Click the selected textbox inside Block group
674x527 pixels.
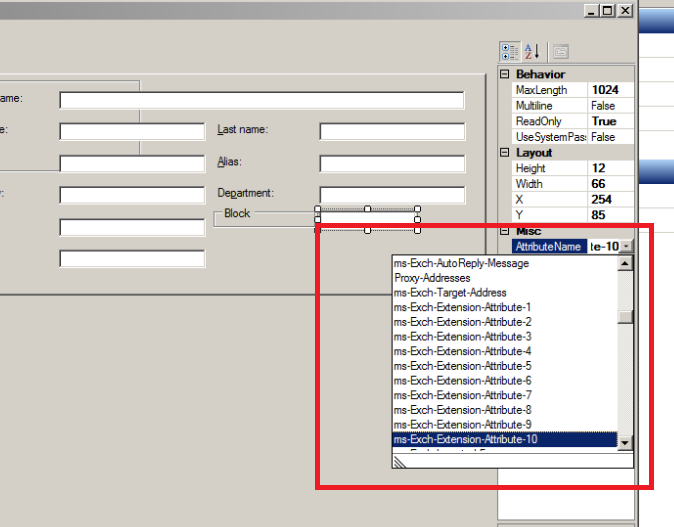(368, 220)
